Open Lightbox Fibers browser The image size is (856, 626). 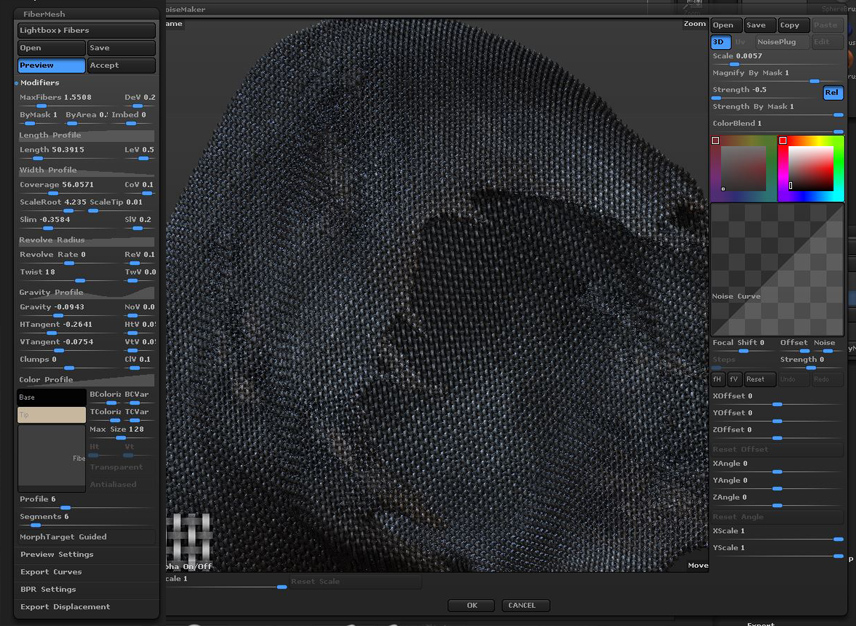click(86, 31)
